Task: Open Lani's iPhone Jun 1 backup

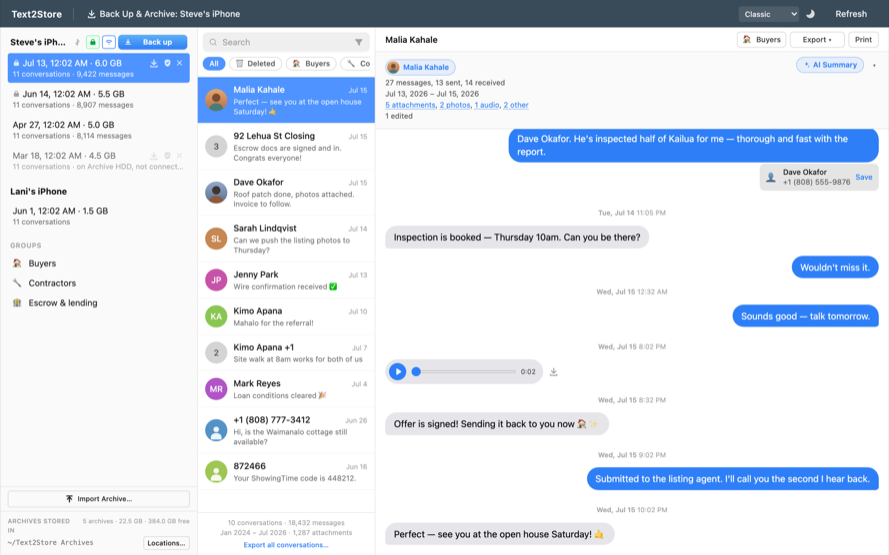Action: point(99,215)
